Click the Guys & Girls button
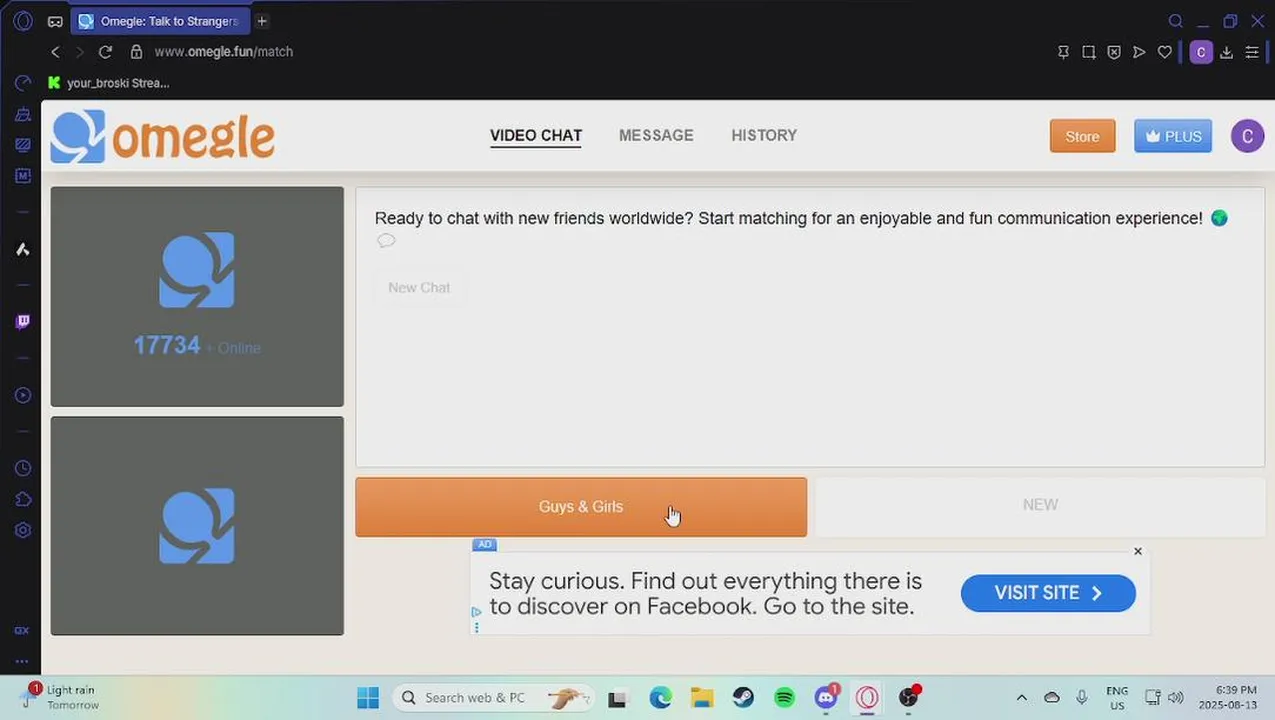 581,507
